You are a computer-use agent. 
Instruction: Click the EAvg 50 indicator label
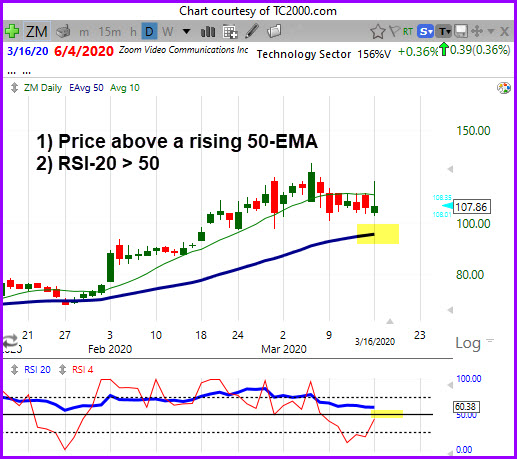click(86, 88)
